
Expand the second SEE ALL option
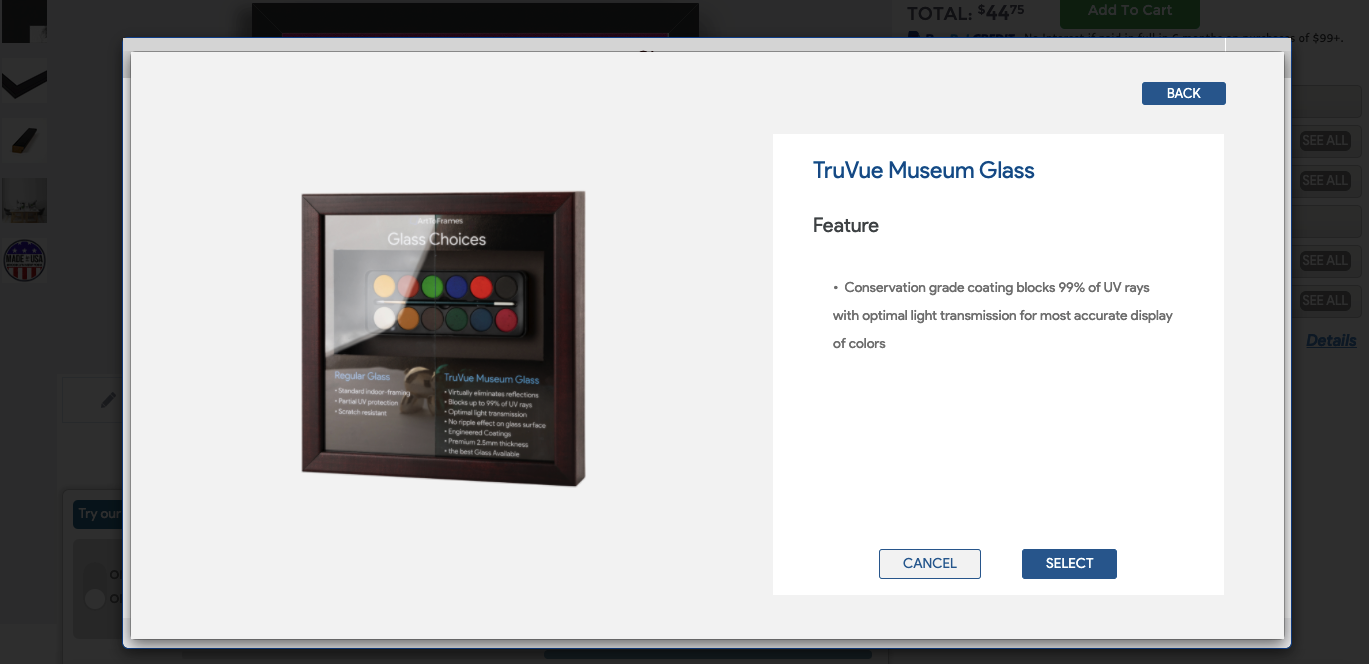point(1325,181)
